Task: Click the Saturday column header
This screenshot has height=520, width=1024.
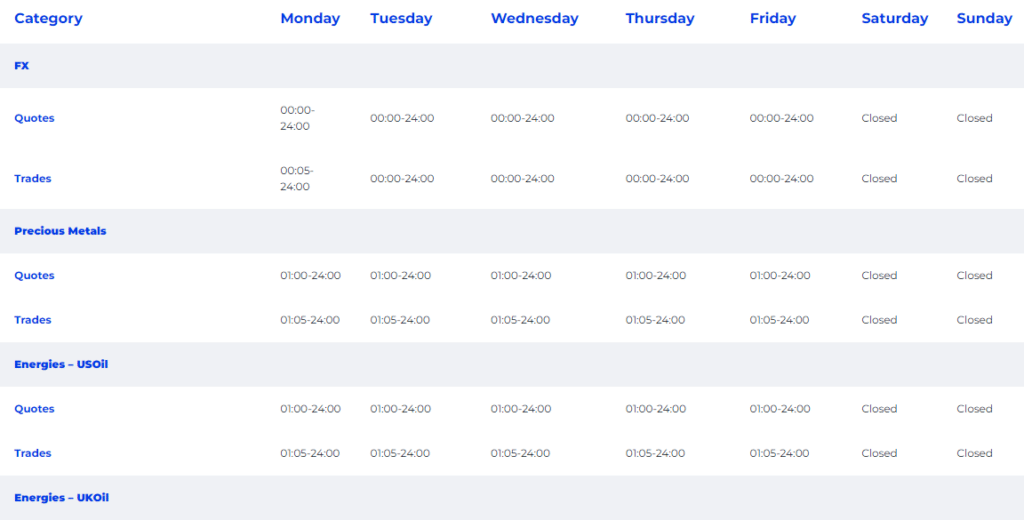Action: click(x=895, y=18)
